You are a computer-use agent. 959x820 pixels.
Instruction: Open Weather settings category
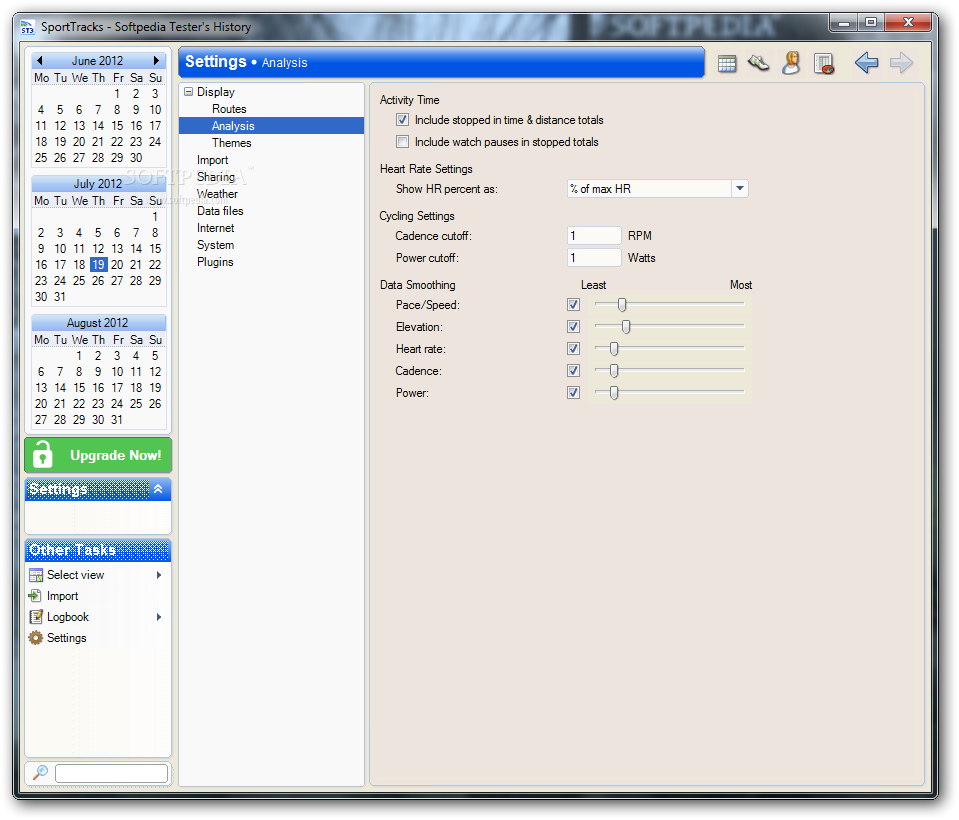pos(217,194)
